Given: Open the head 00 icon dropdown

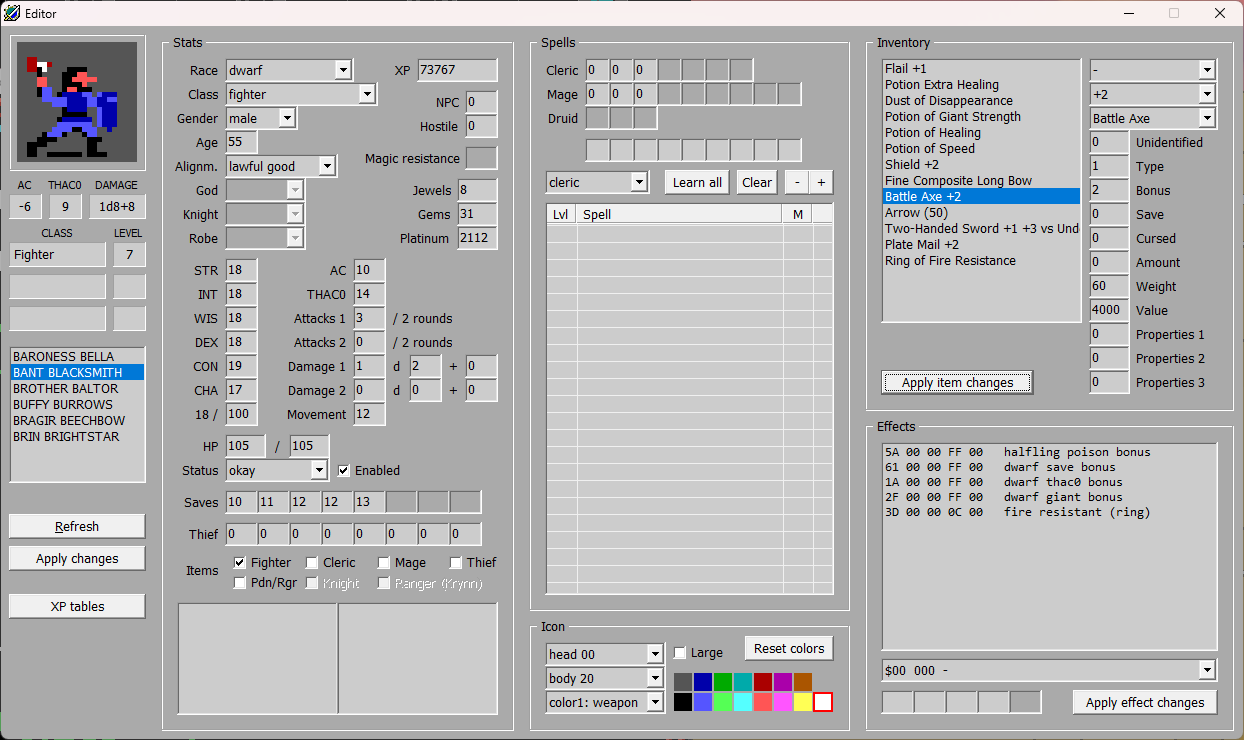Looking at the screenshot, I should (655, 654).
